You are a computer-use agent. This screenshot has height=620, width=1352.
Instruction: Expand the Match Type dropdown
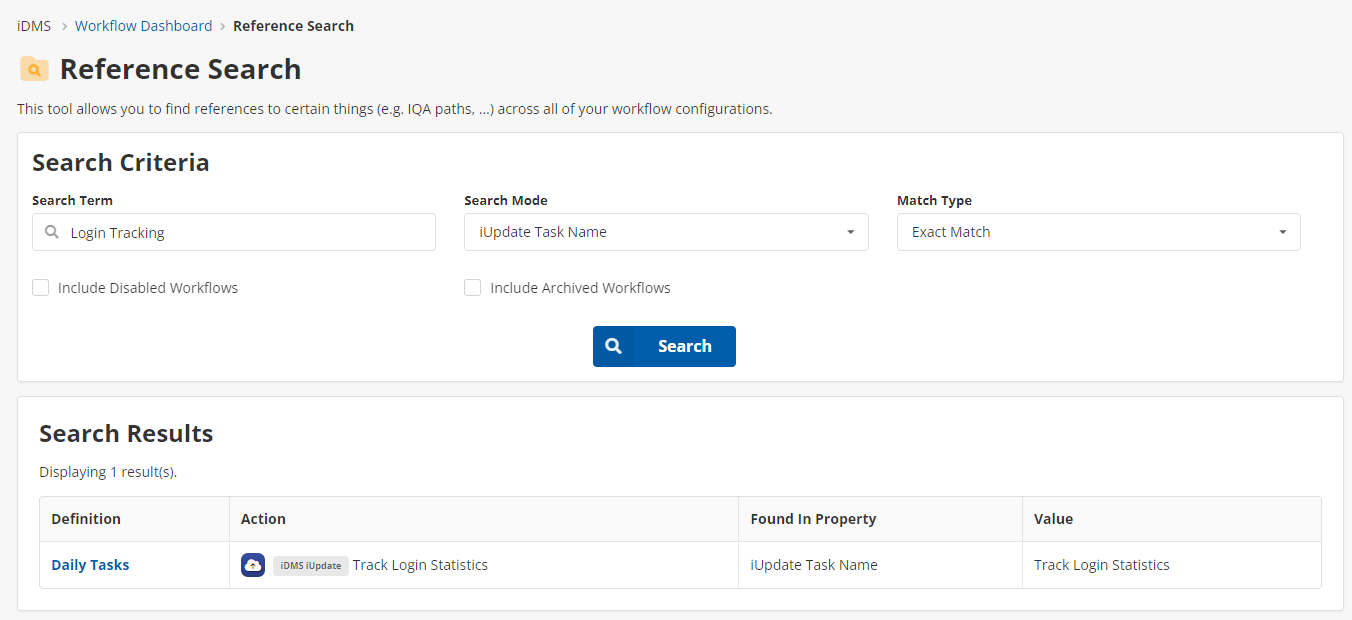(1098, 232)
